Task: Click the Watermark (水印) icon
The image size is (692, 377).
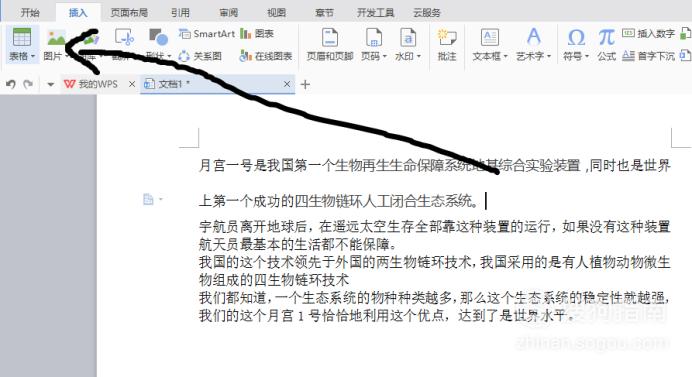Action: (x=408, y=38)
